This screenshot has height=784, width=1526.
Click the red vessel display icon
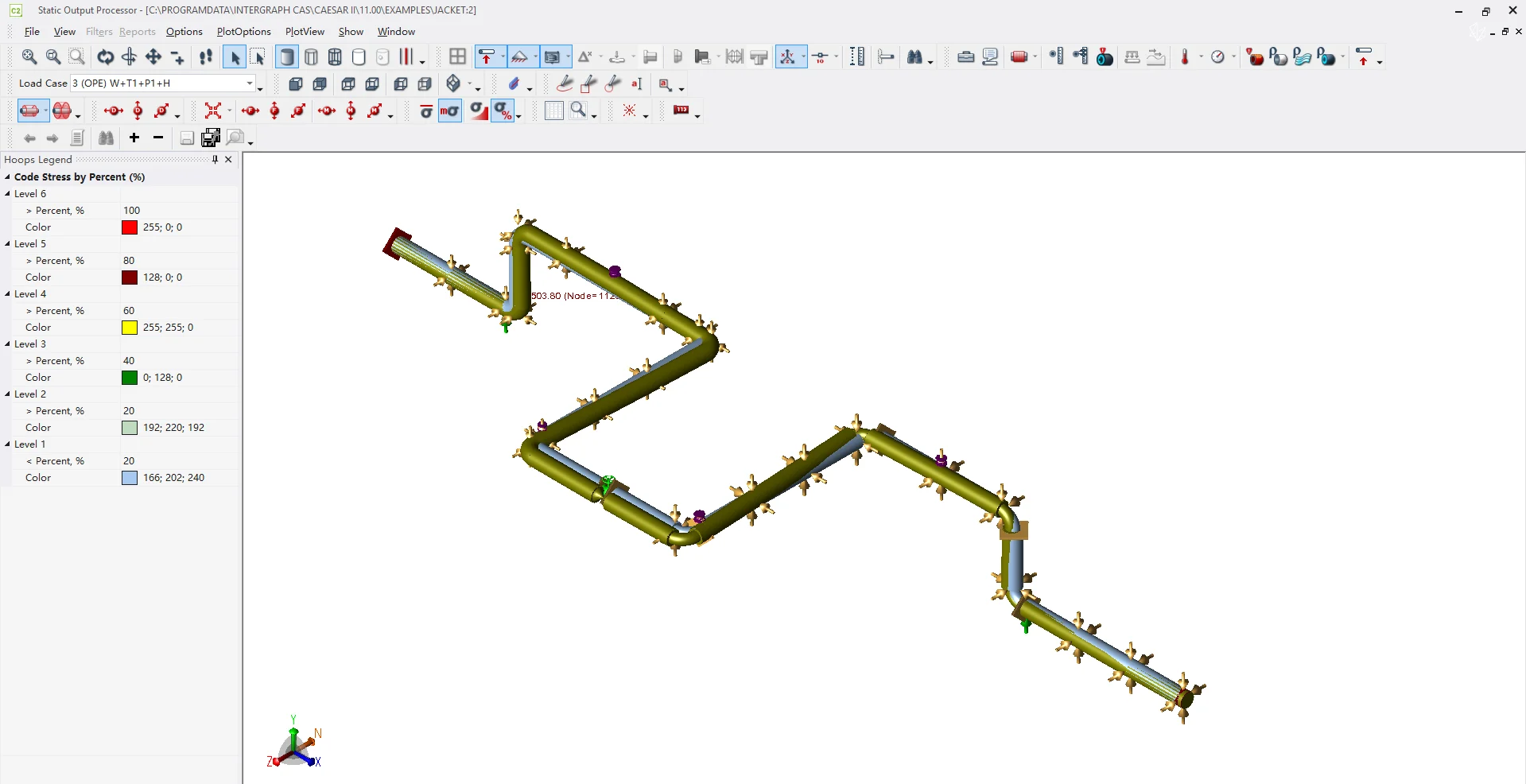pos(1019,56)
